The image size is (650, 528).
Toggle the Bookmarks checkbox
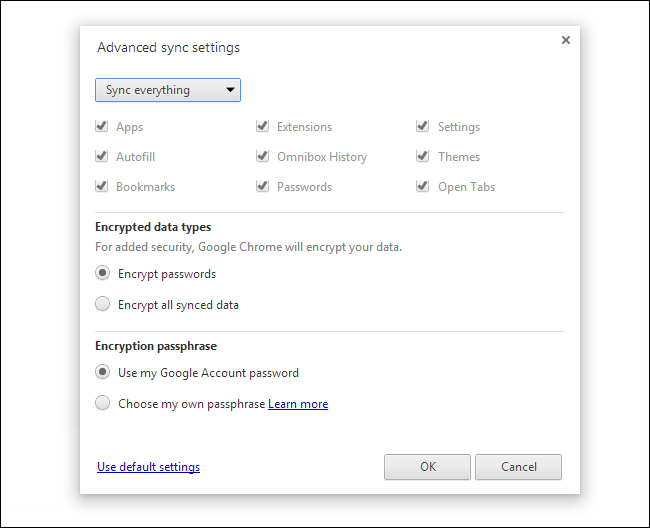pyautogui.click(x=101, y=187)
